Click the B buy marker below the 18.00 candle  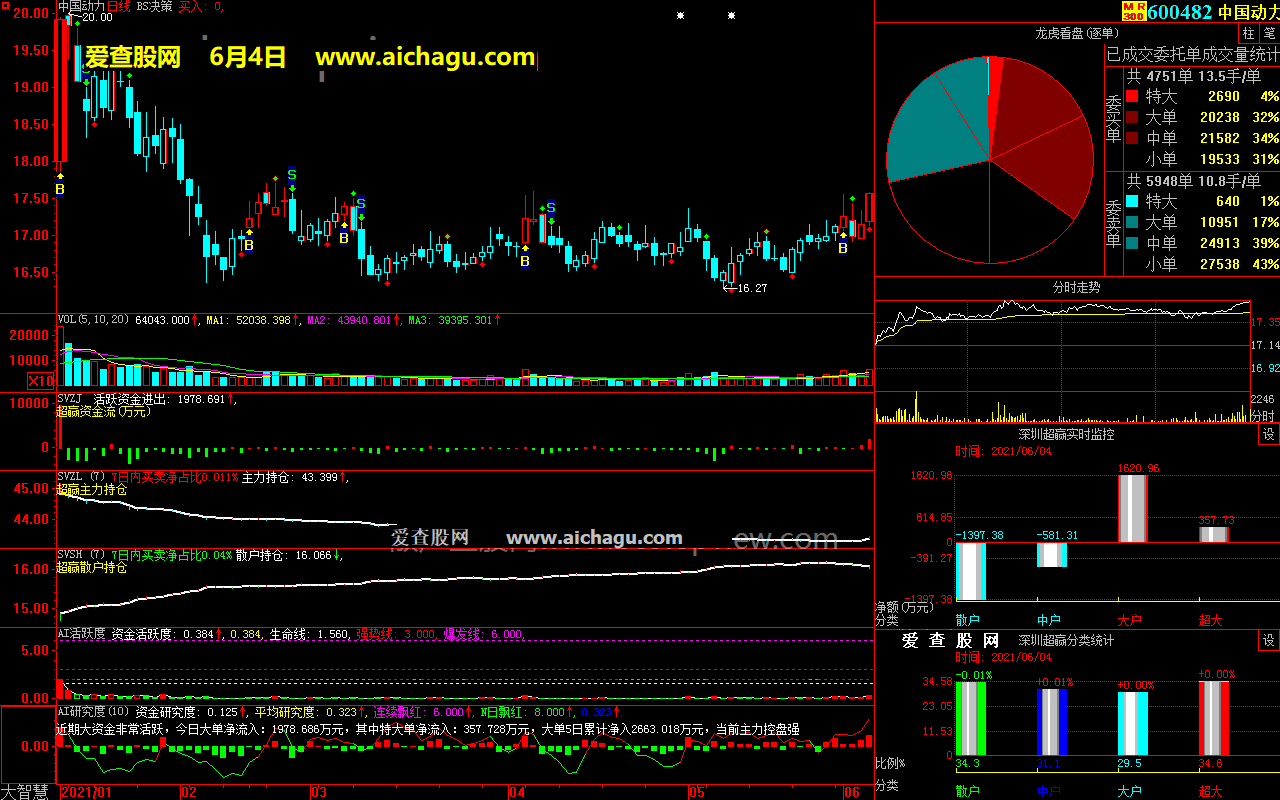59,188
